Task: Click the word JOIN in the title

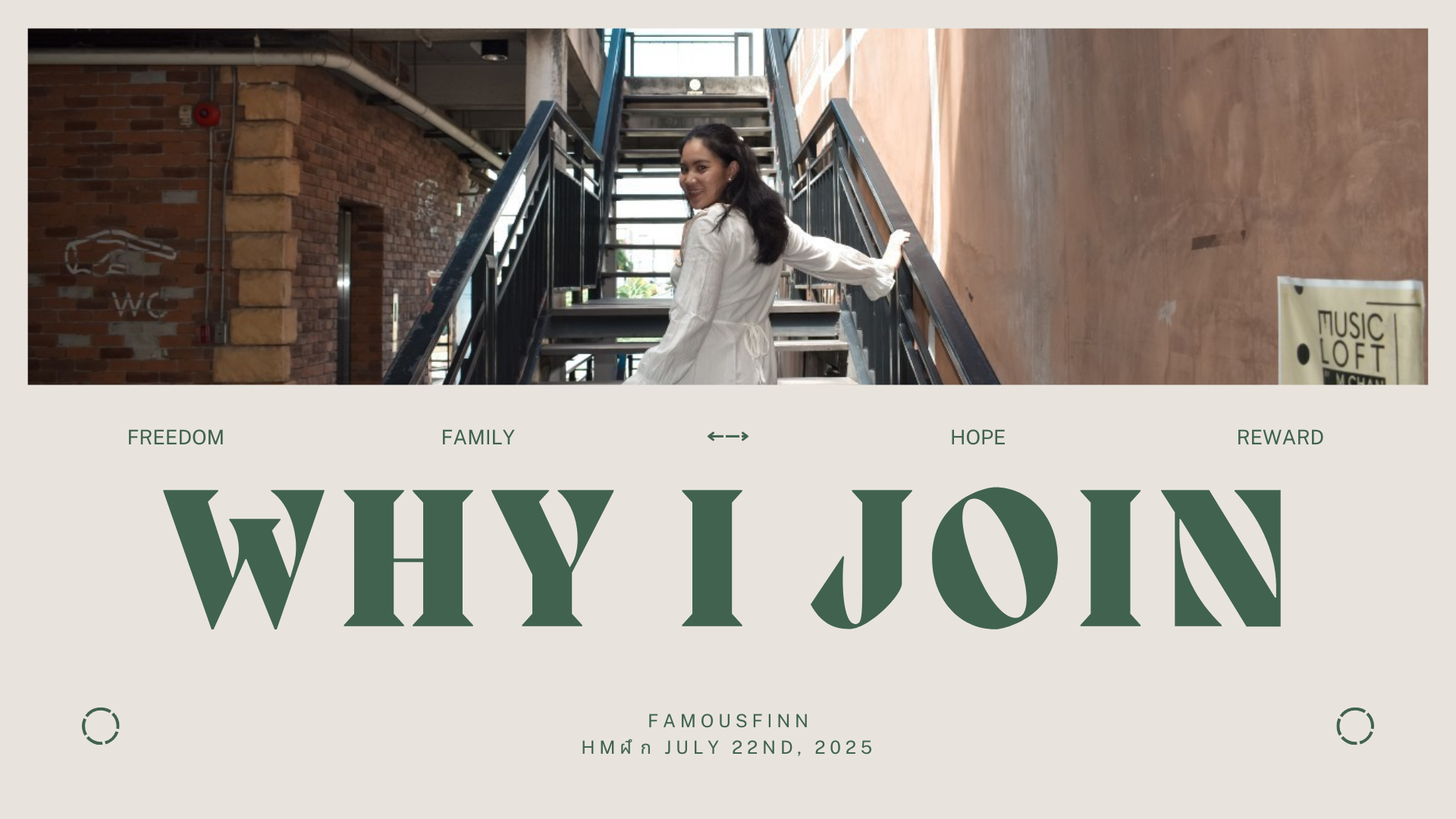Action: click(1046, 558)
